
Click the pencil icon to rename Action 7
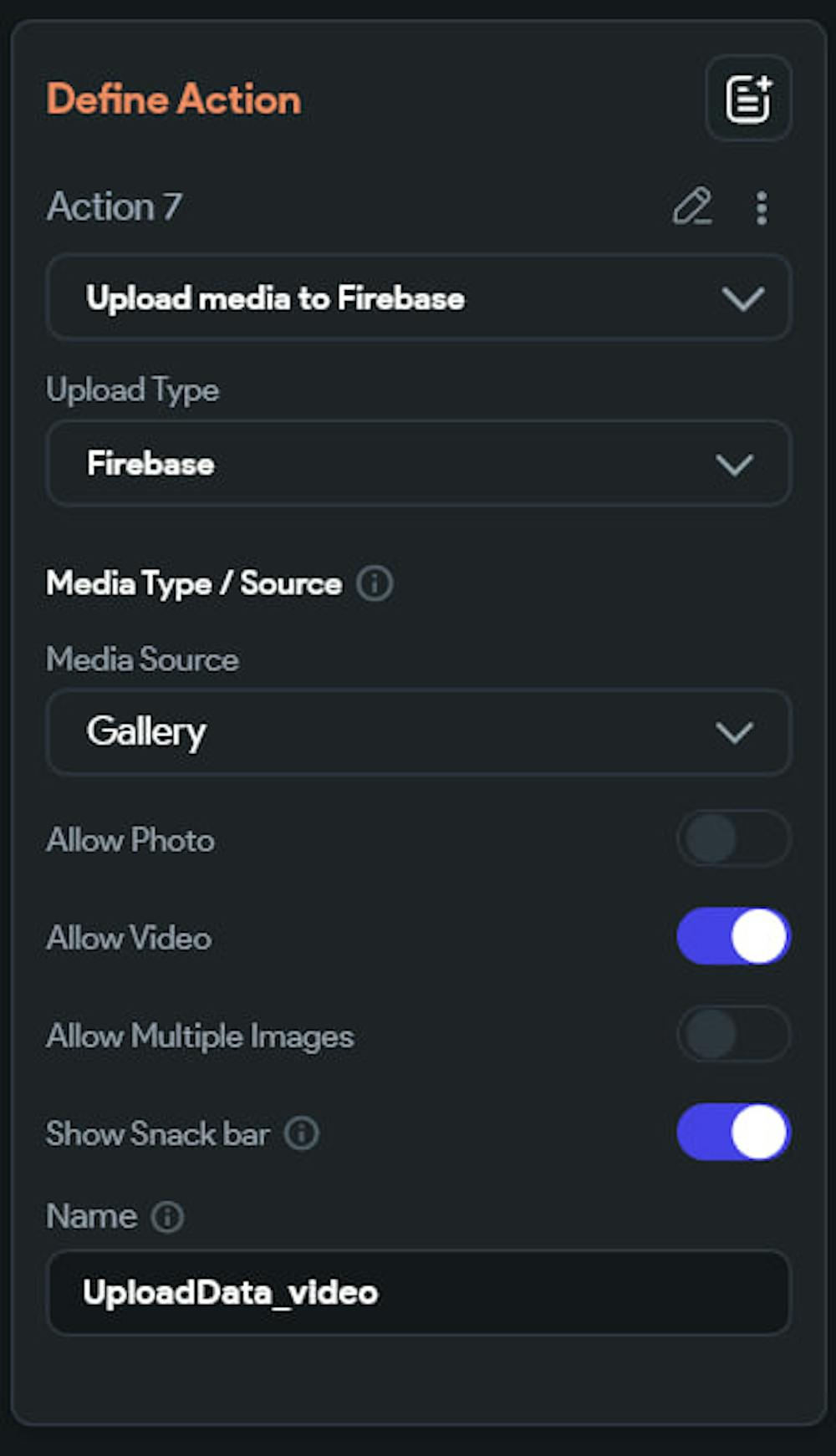click(692, 207)
